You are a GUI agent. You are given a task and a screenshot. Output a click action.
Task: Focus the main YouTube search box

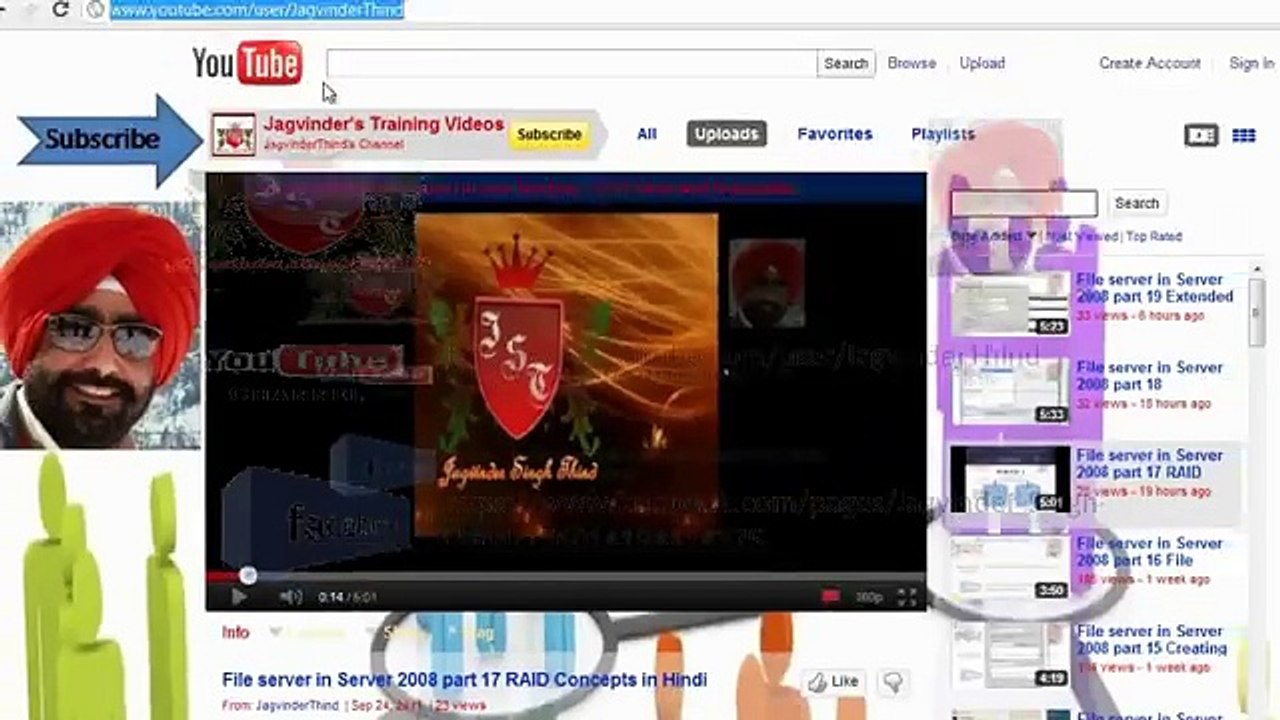point(572,63)
